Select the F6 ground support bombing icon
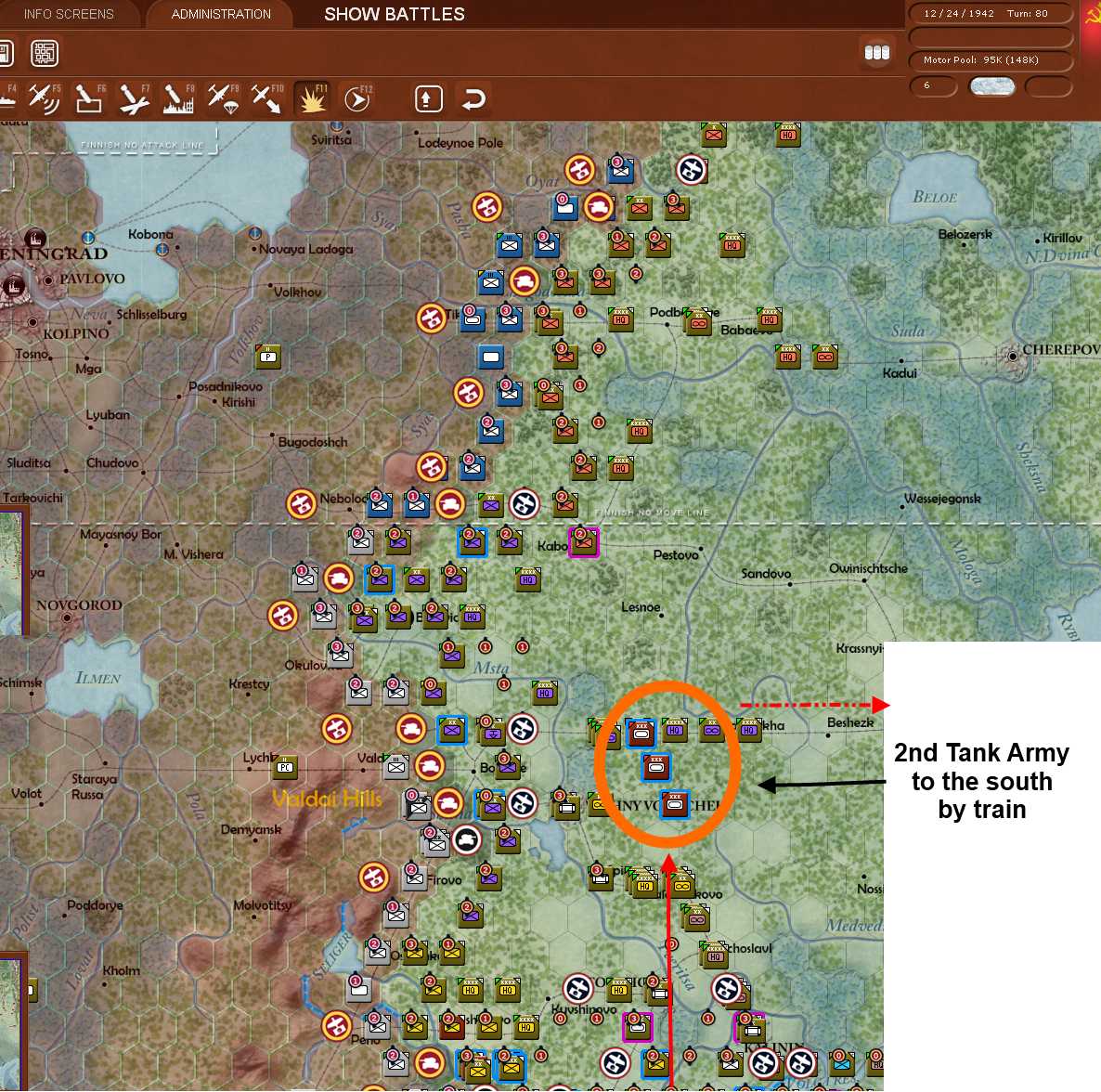The height and width of the screenshot is (1092, 1101). pos(89,98)
